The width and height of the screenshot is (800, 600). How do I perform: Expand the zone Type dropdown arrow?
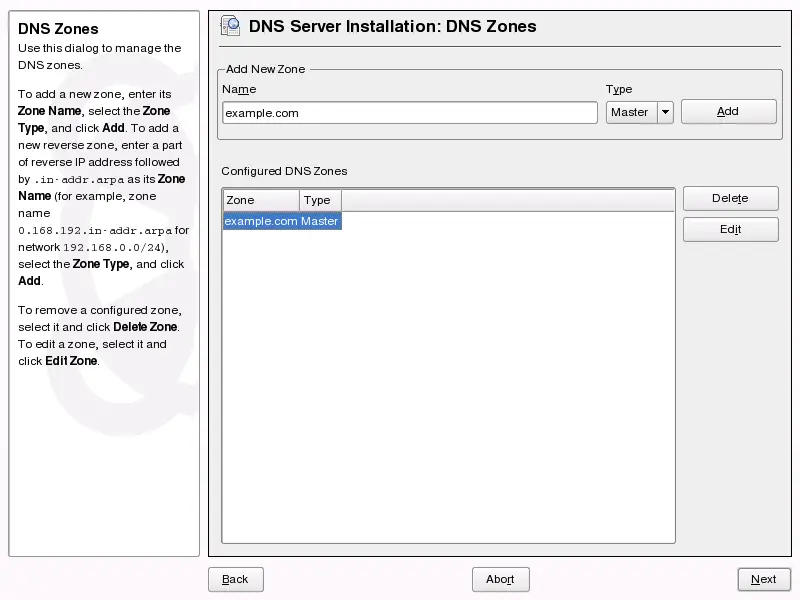click(x=665, y=112)
